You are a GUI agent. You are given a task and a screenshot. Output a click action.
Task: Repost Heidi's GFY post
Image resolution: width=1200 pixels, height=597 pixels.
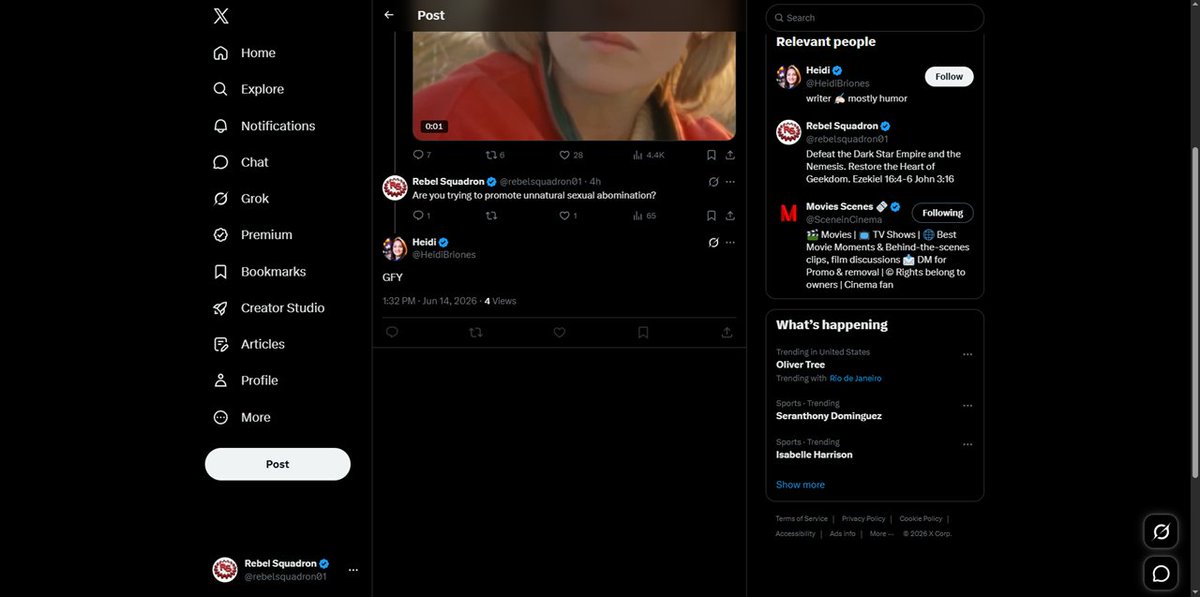(476, 332)
